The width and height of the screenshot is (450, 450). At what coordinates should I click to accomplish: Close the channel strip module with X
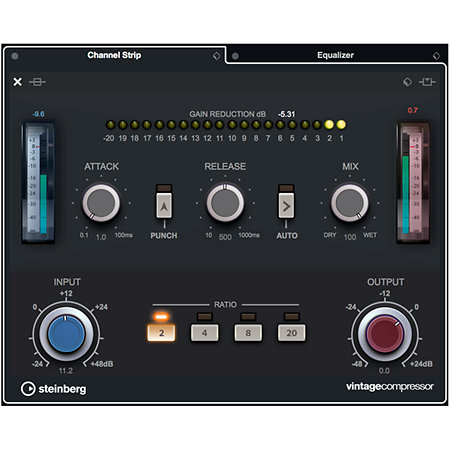[x=17, y=82]
